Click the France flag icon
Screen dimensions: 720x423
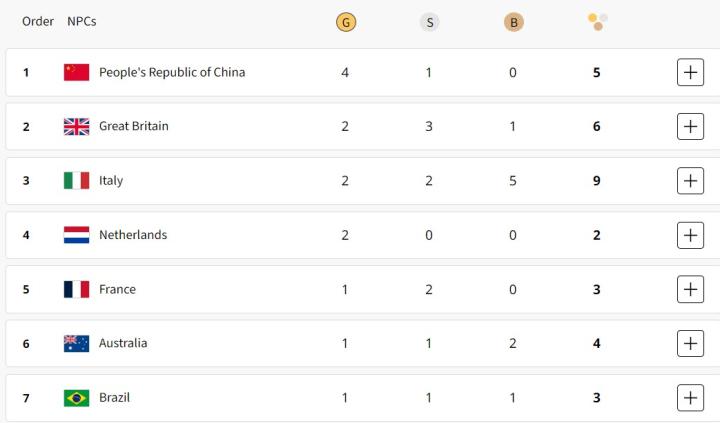pyautogui.click(x=77, y=289)
